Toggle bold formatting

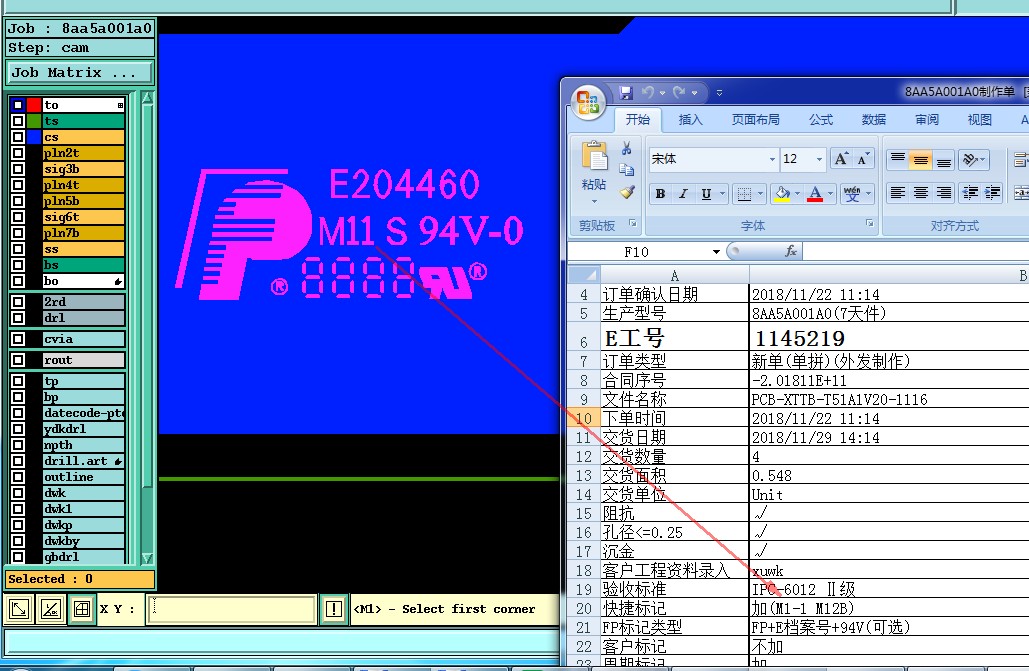coord(660,194)
